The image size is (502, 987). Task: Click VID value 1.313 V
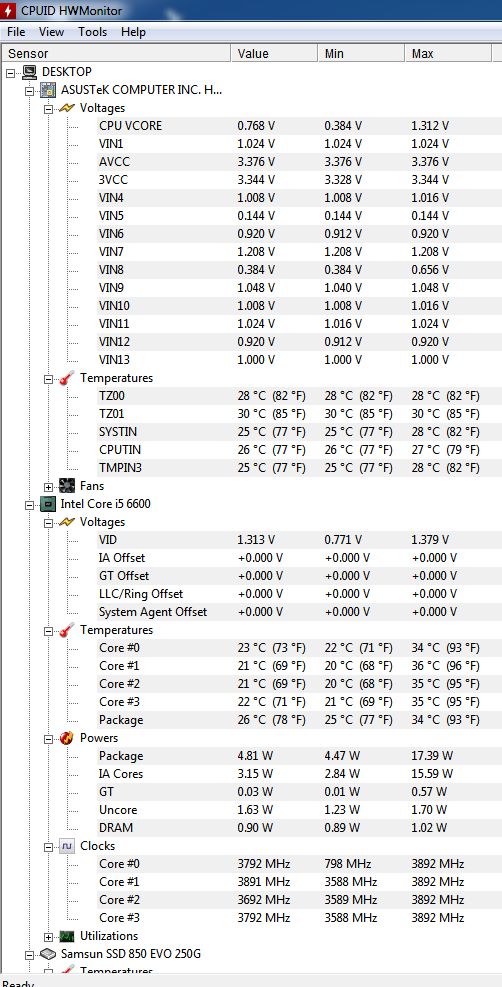point(256,540)
